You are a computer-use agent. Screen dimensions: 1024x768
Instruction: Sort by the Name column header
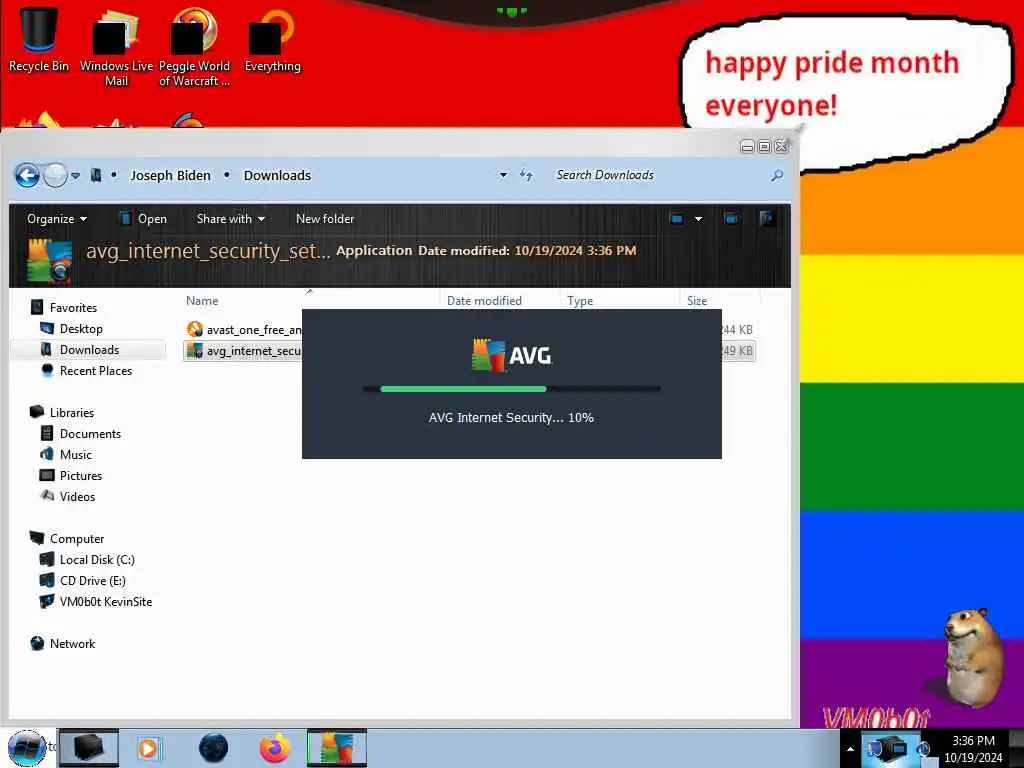[x=202, y=300]
